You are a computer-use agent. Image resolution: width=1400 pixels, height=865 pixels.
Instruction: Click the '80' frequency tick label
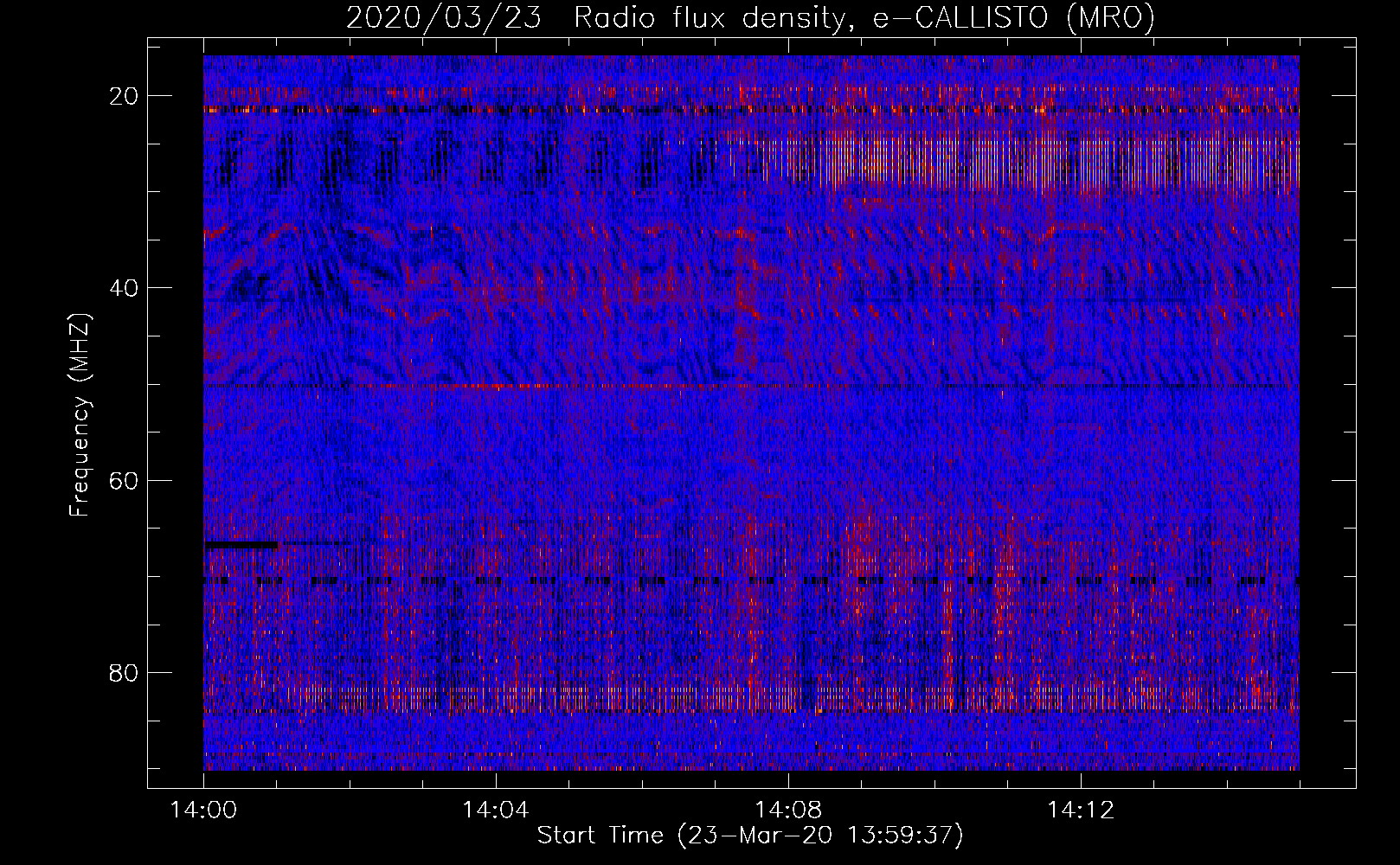click(125, 672)
